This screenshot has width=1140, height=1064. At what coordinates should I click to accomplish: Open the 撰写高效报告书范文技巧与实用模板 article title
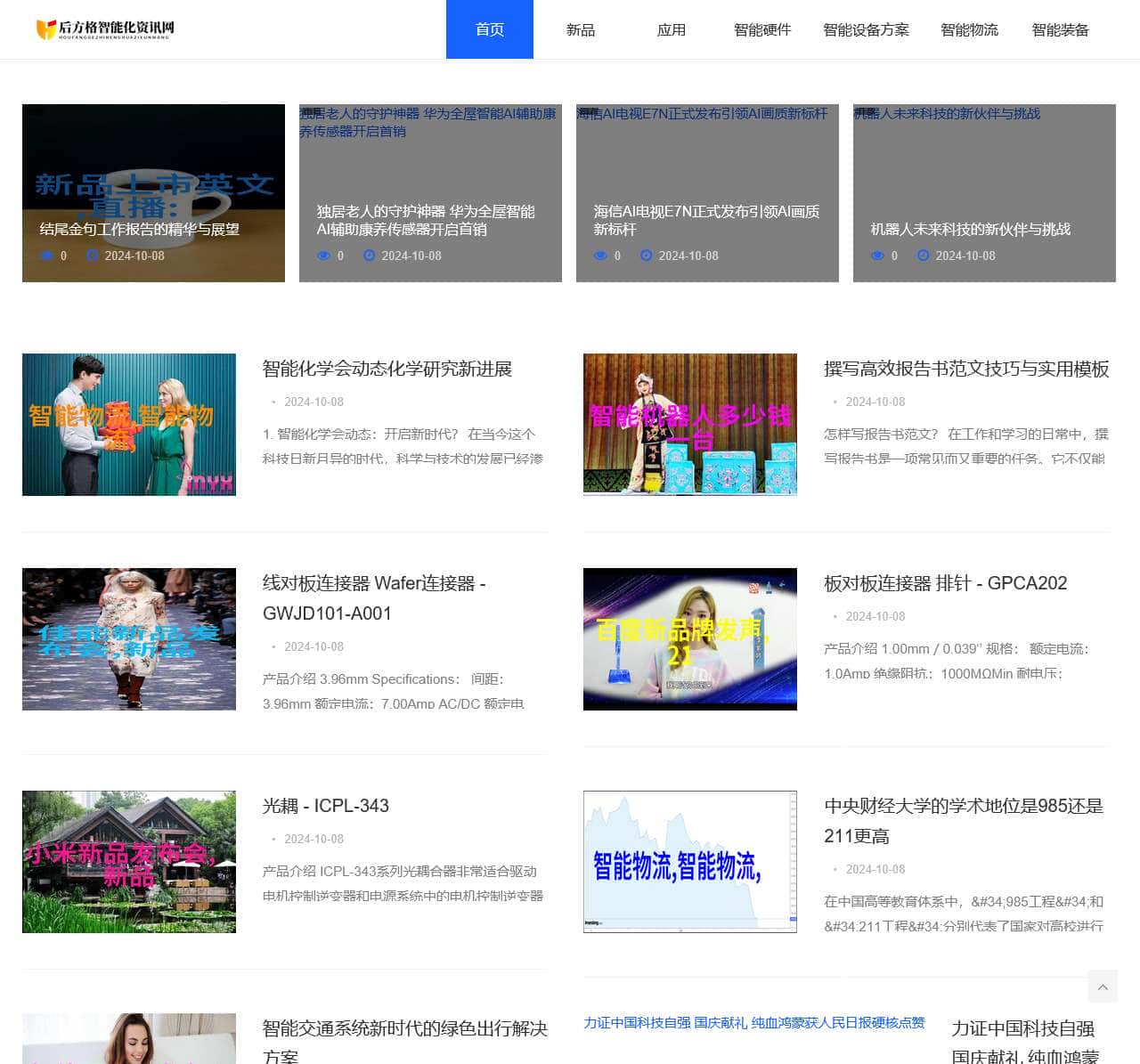965,370
